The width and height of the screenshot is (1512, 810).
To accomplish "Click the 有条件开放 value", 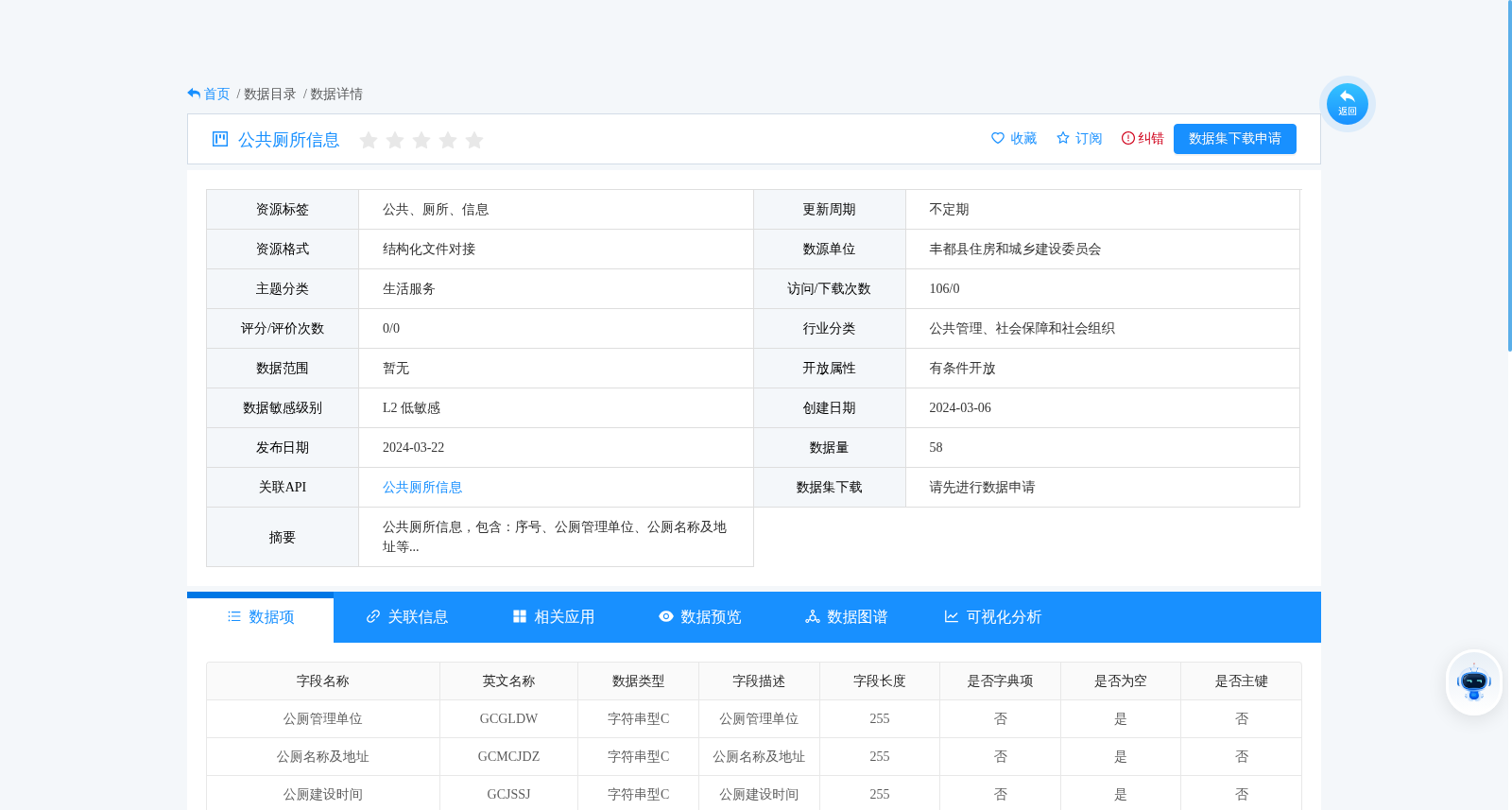I will pyautogui.click(x=962, y=369).
